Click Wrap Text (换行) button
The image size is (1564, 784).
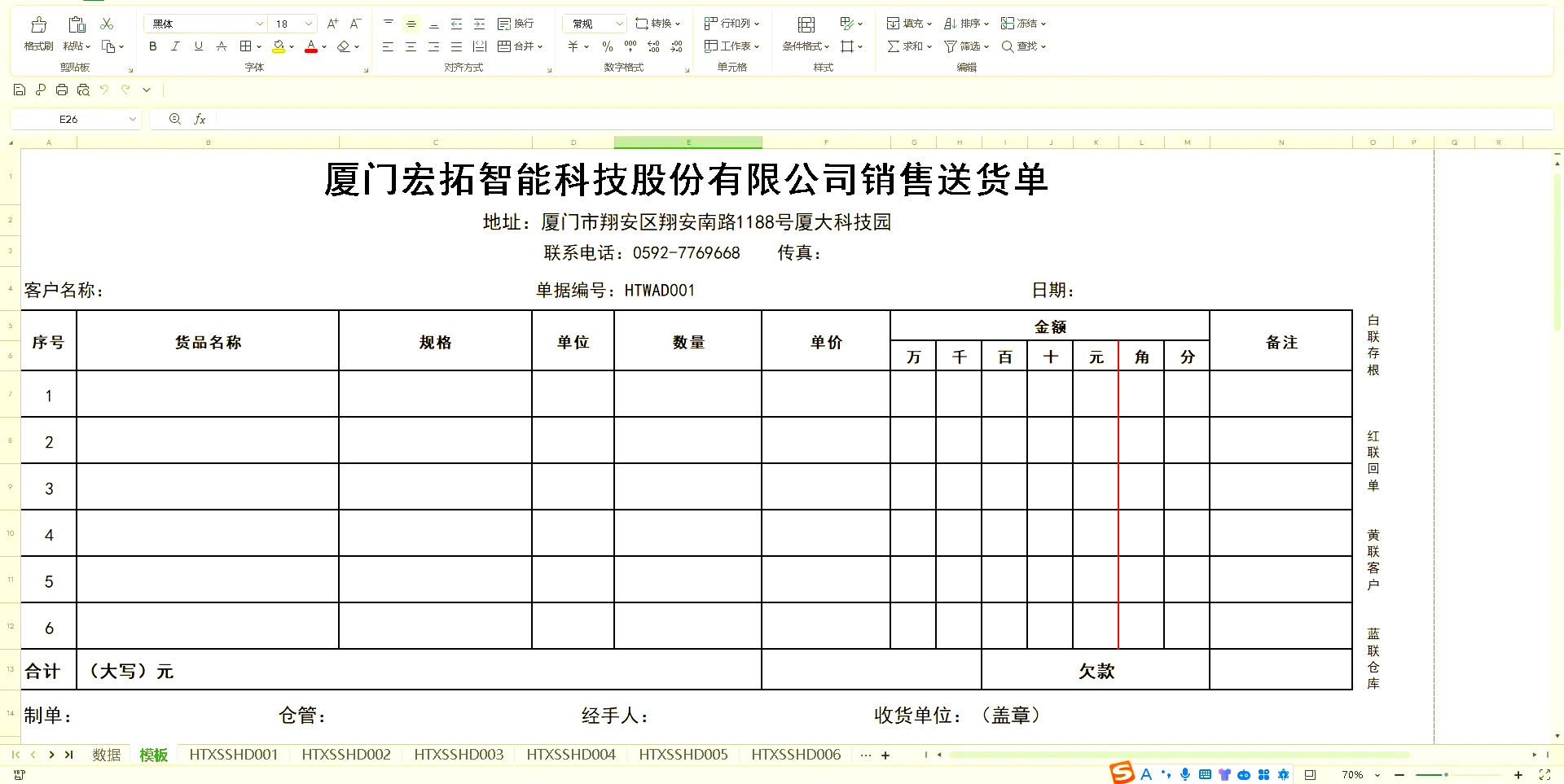[516, 24]
